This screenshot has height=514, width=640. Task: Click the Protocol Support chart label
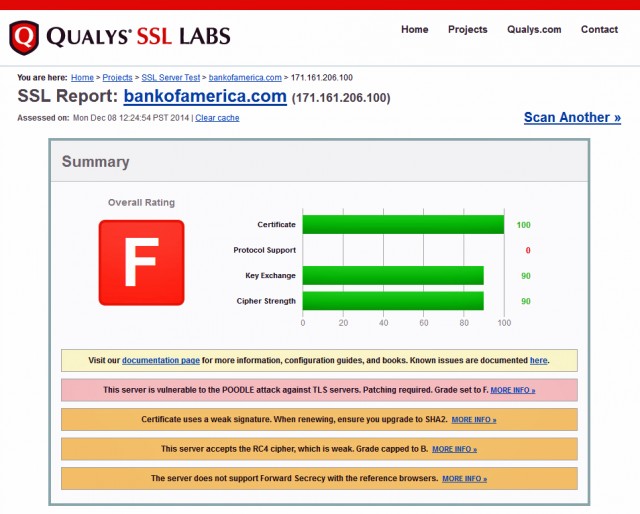pyautogui.click(x=264, y=250)
